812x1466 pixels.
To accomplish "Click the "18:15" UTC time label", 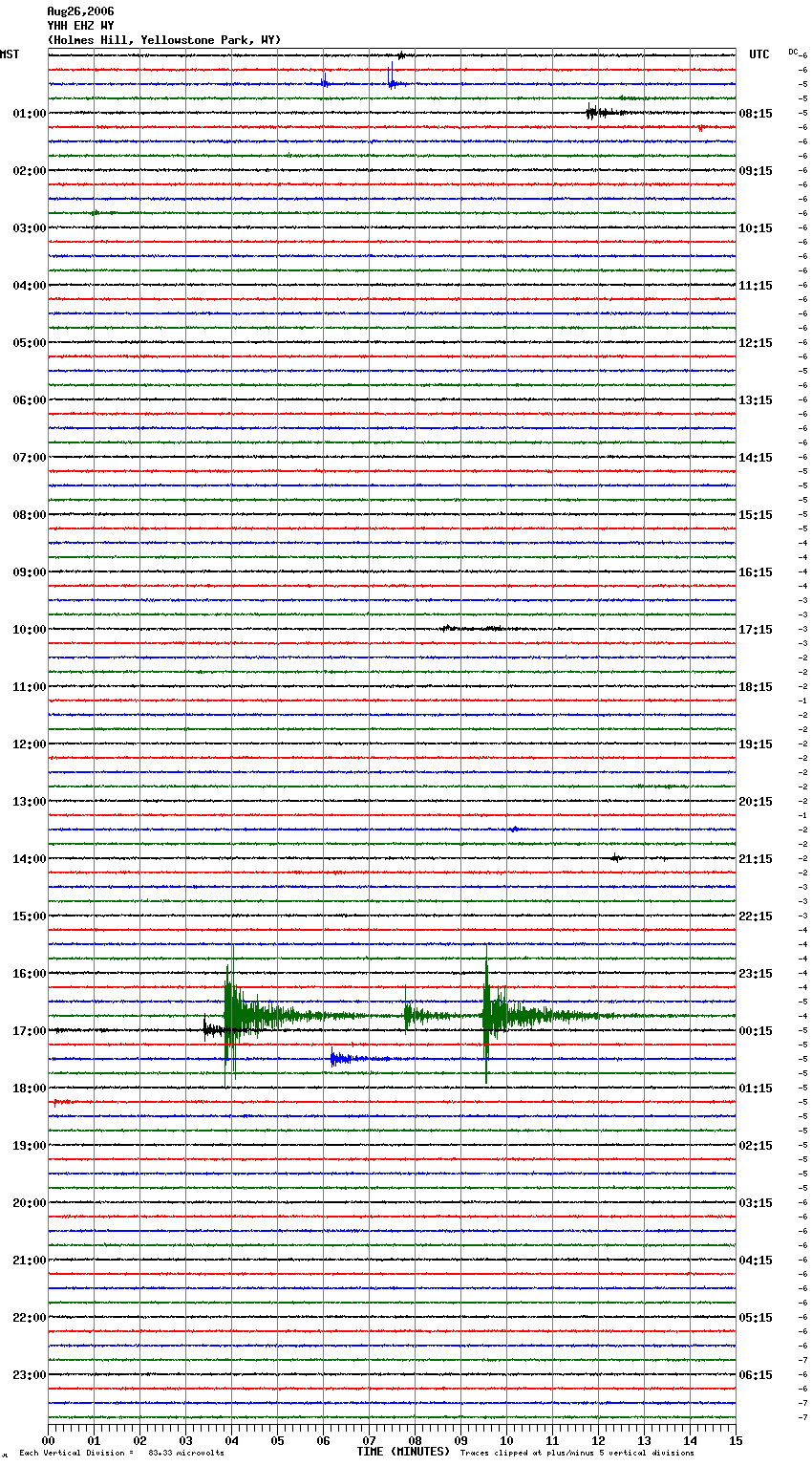I will coord(756,687).
